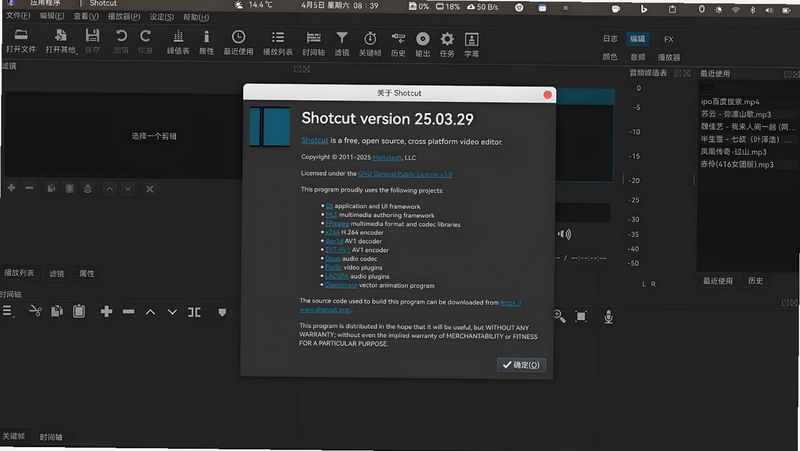
Task: Switch to the 日志 layout
Action: point(610,39)
